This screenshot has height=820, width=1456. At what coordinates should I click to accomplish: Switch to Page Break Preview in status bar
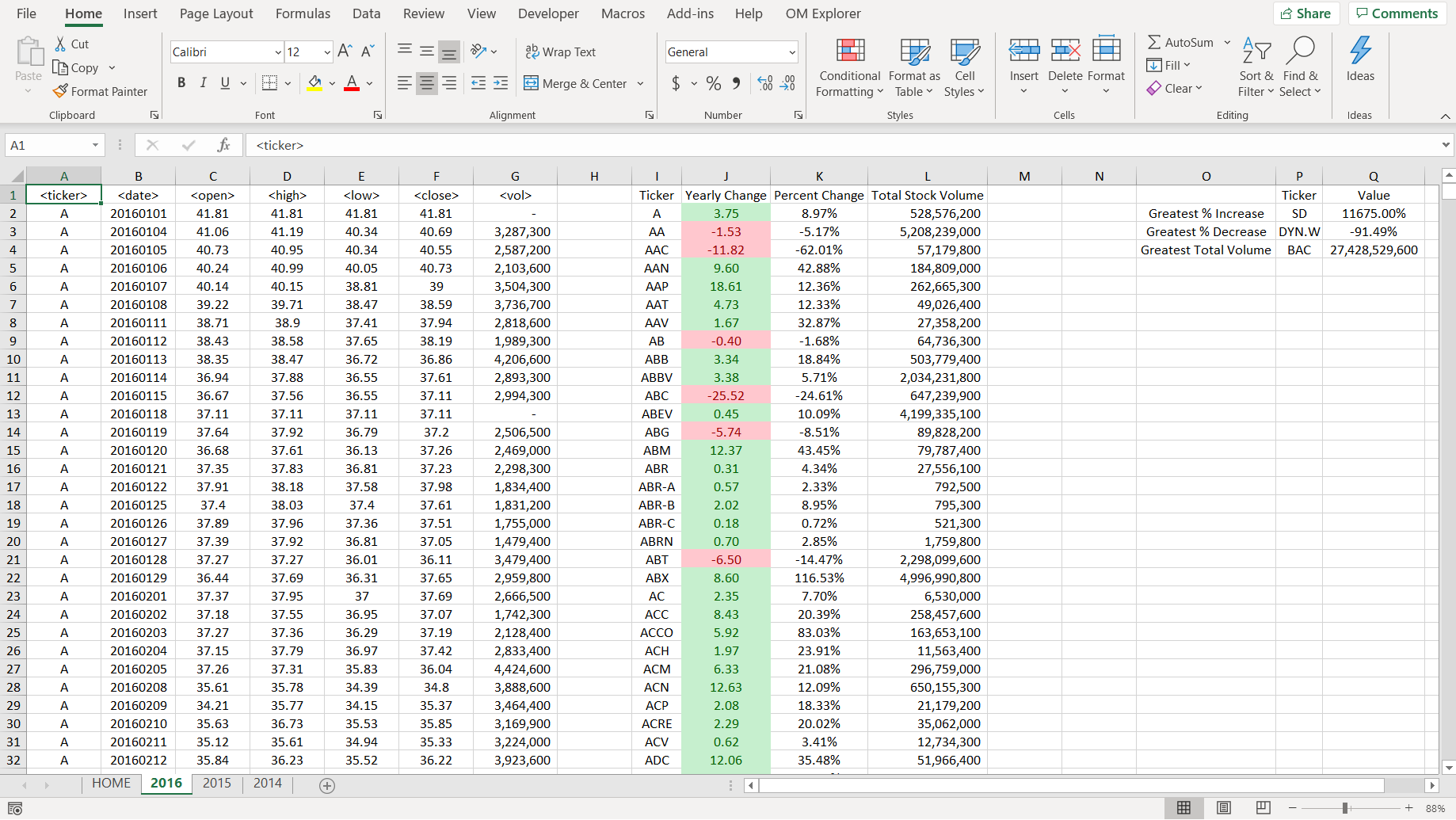pyautogui.click(x=1264, y=808)
